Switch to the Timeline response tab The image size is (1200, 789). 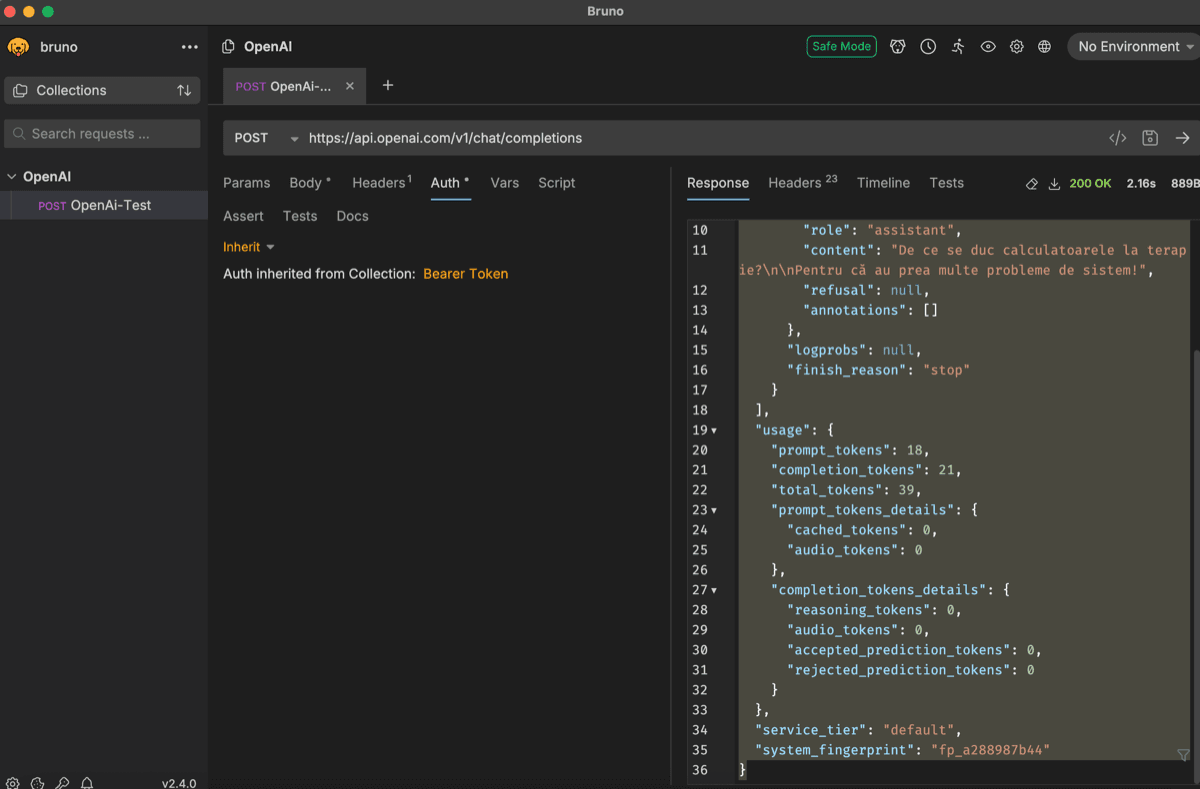pyautogui.click(x=883, y=183)
